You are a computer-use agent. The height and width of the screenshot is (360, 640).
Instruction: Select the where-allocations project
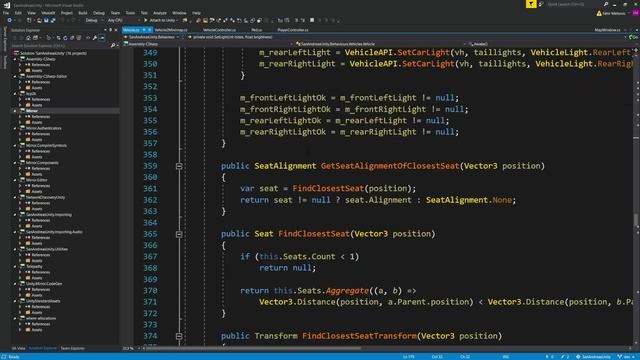tap(41, 318)
